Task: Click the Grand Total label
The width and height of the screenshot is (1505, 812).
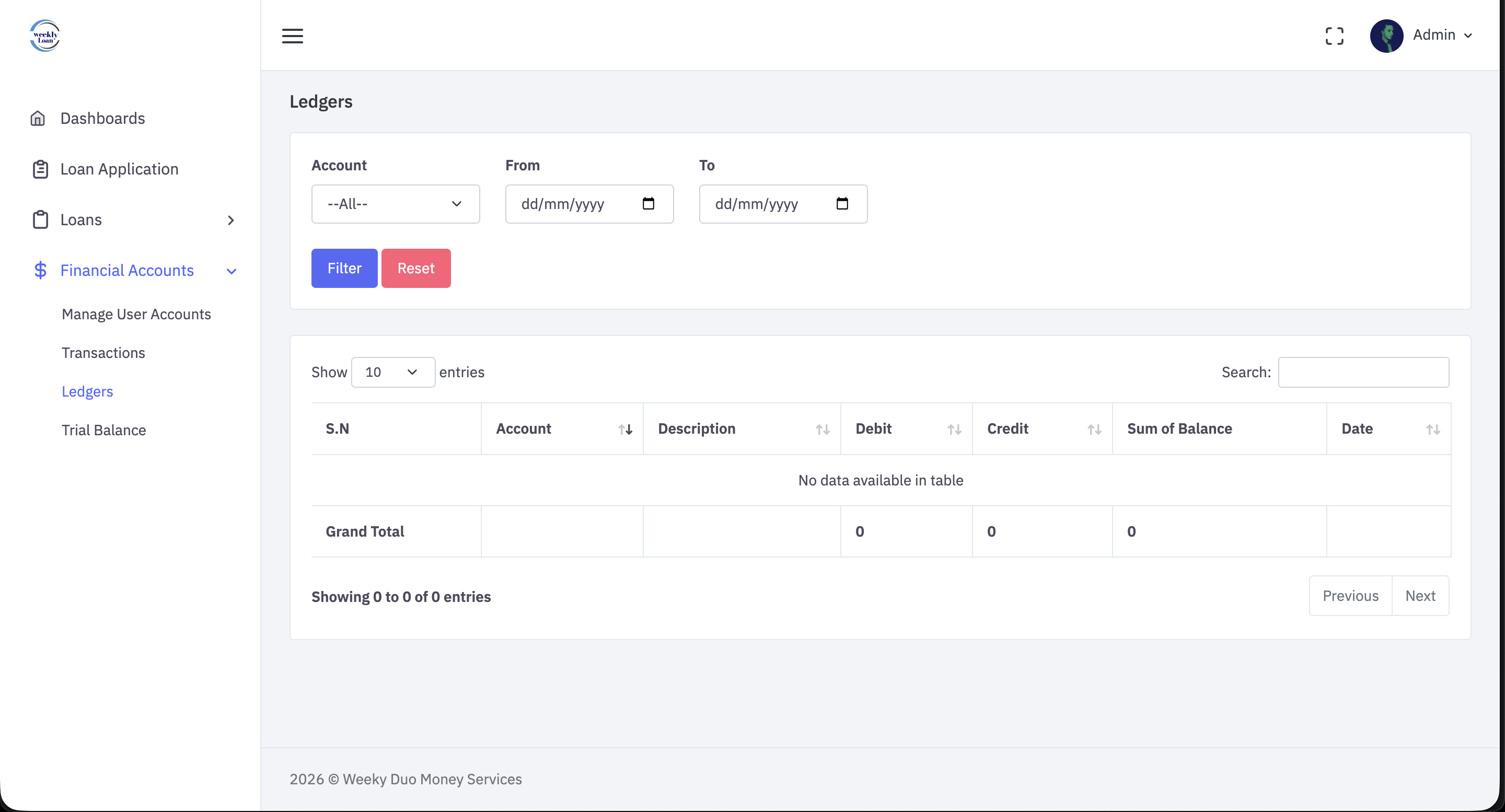Action: pyautogui.click(x=365, y=531)
